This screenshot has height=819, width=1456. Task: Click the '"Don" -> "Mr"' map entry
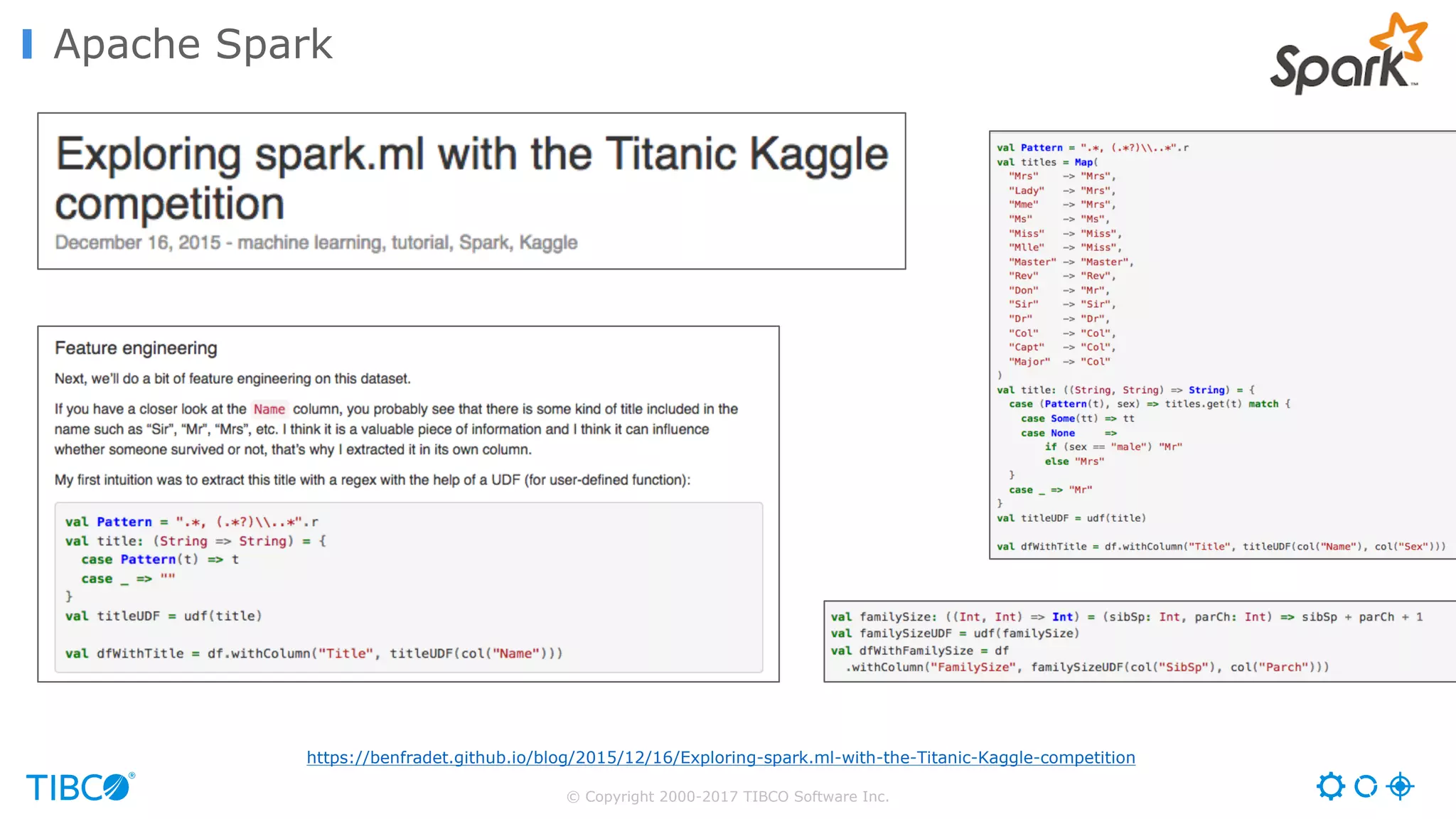(x=1059, y=291)
